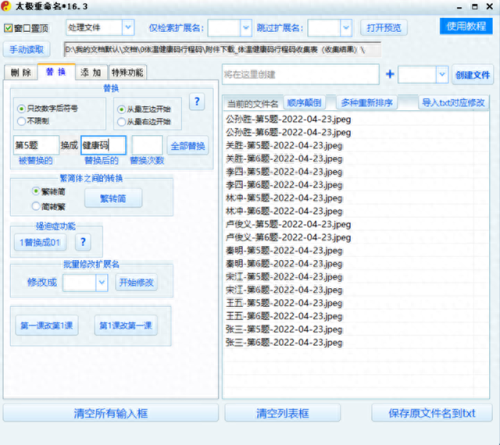The height and width of the screenshot is (445, 500).
Task: Select file 李四-第6题-2022-04-23.jpeg
Action: point(284,185)
